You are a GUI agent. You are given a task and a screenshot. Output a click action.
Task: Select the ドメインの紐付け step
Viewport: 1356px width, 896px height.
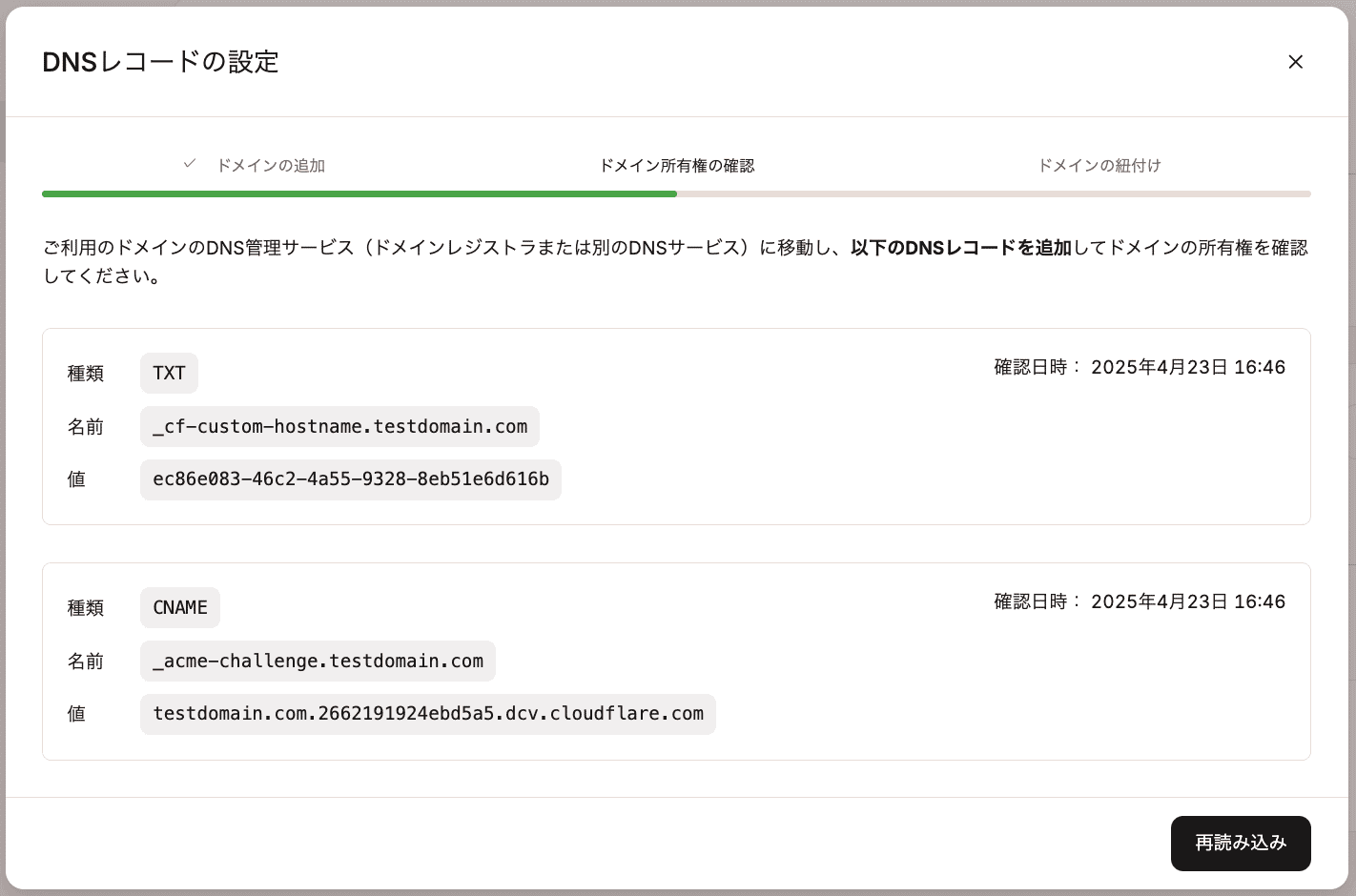(1099, 166)
